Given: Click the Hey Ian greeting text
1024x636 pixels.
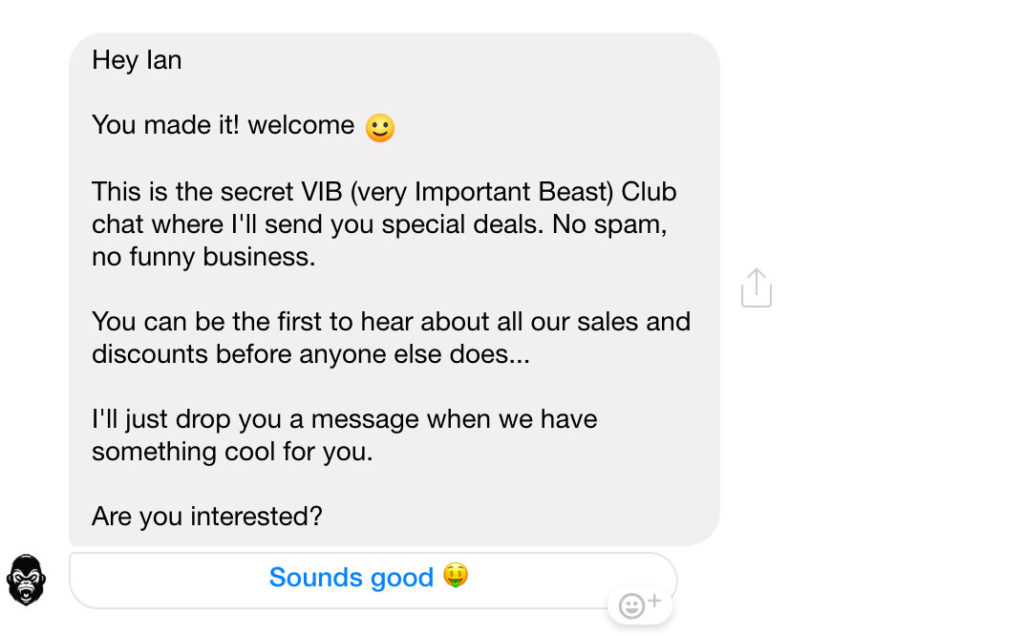Looking at the screenshot, I should tap(136, 61).
